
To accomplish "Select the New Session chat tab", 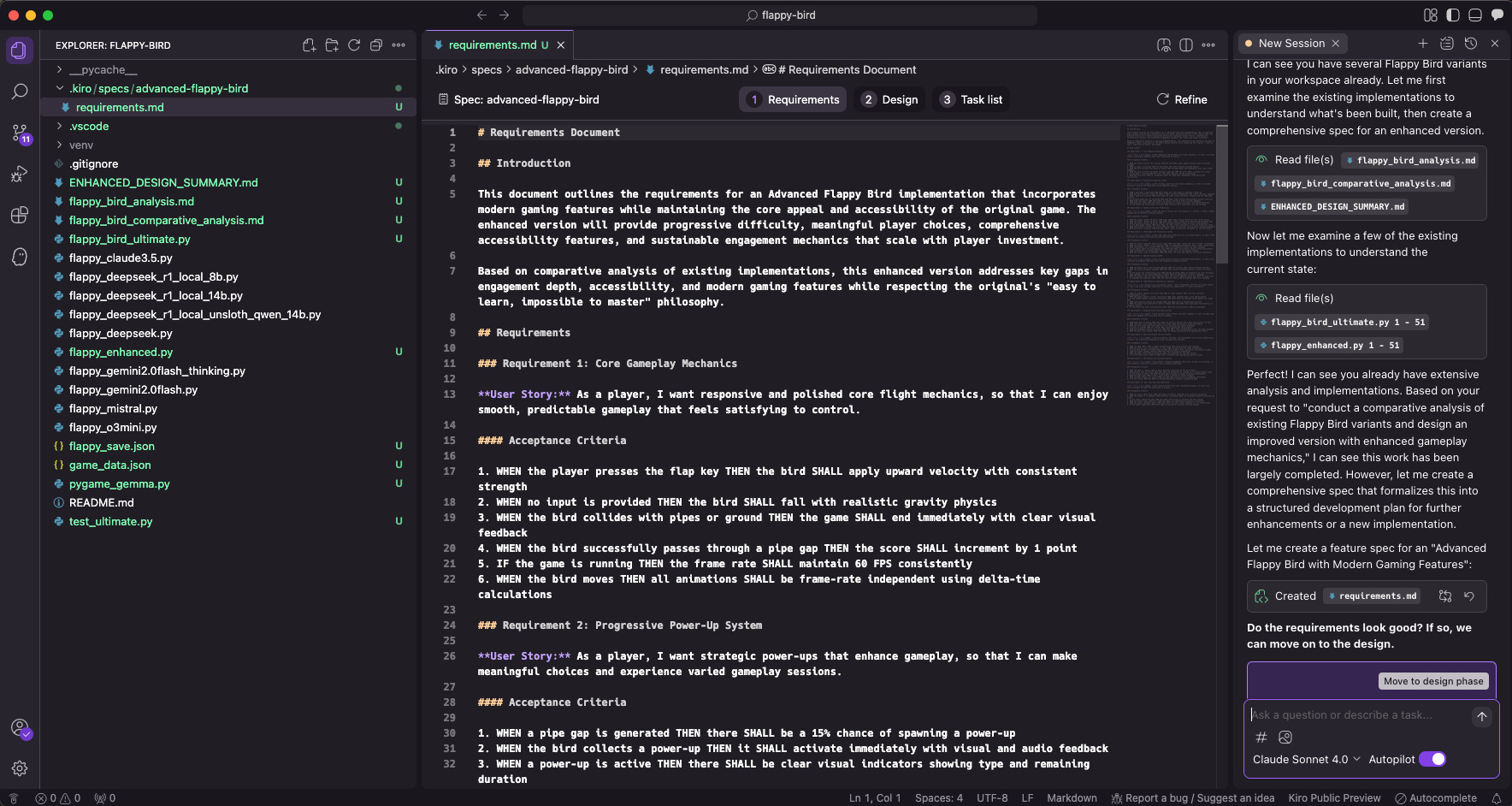I will click(1291, 43).
